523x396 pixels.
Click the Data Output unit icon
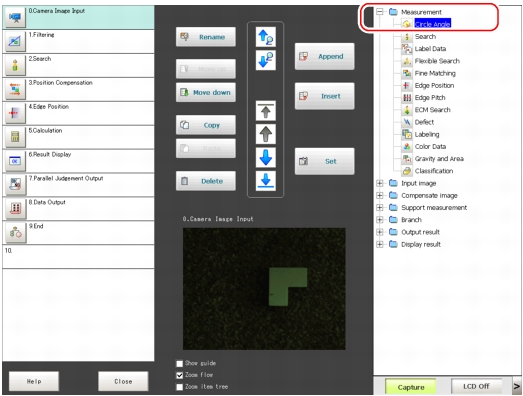click(x=15, y=209)
